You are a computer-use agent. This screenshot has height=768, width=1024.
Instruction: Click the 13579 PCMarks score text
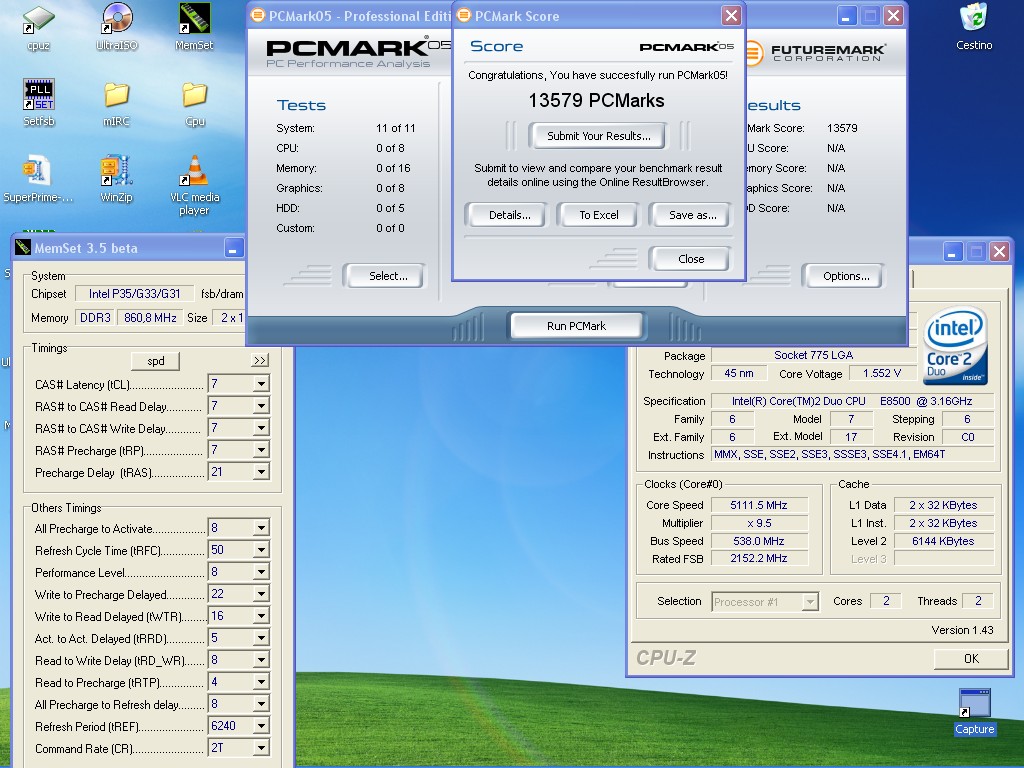[596, 101]
